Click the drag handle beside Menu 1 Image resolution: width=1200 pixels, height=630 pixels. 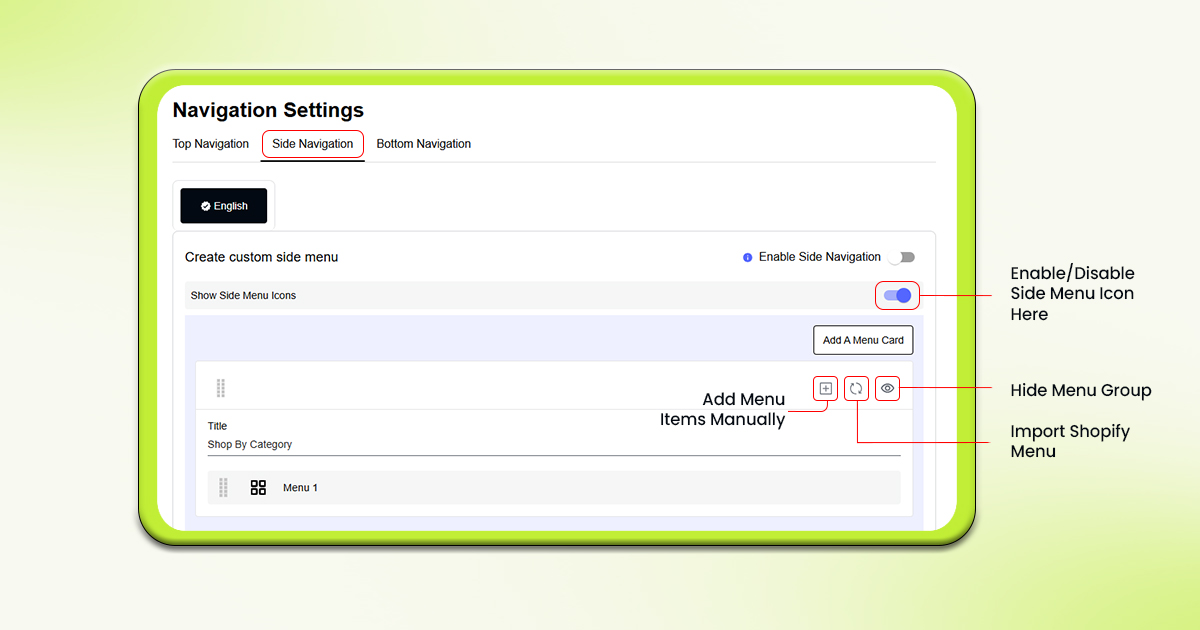(x=222, y=487)
